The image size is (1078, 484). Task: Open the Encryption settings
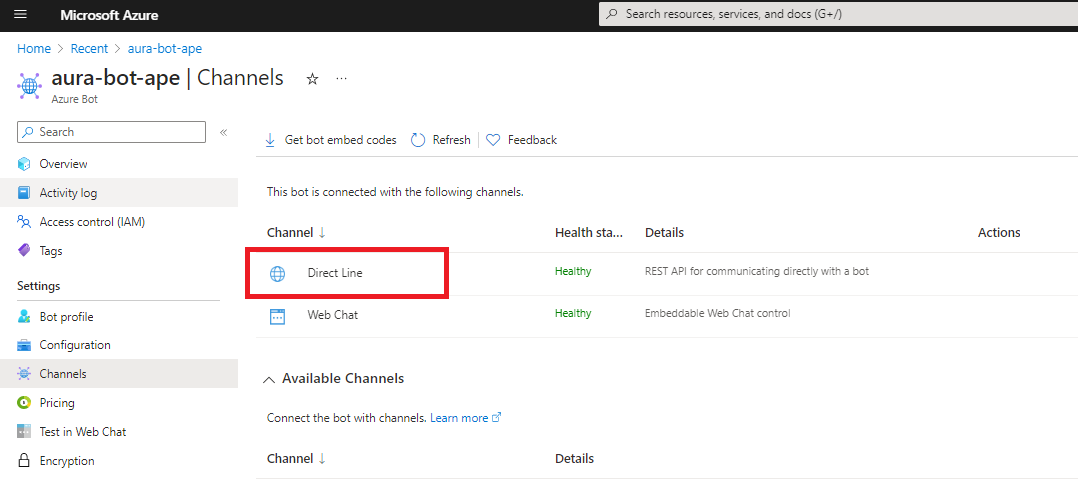pyautogui.click(x=67, y=461)
